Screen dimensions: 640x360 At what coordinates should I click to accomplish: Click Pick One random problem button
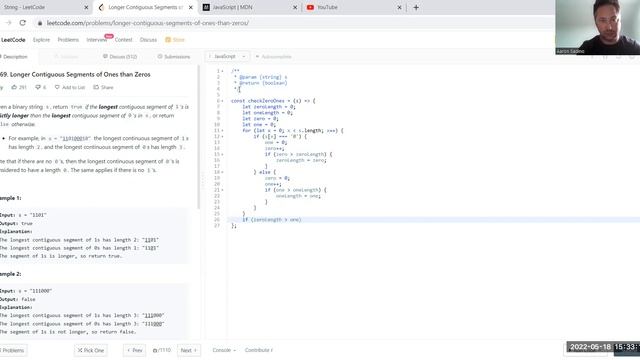pos(91,350)
